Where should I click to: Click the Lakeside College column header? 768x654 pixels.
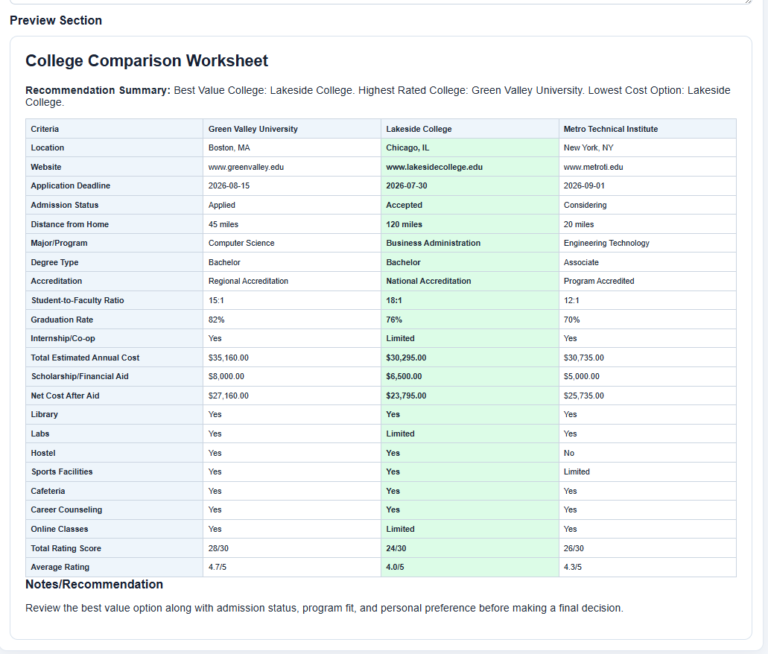point(470,129)
